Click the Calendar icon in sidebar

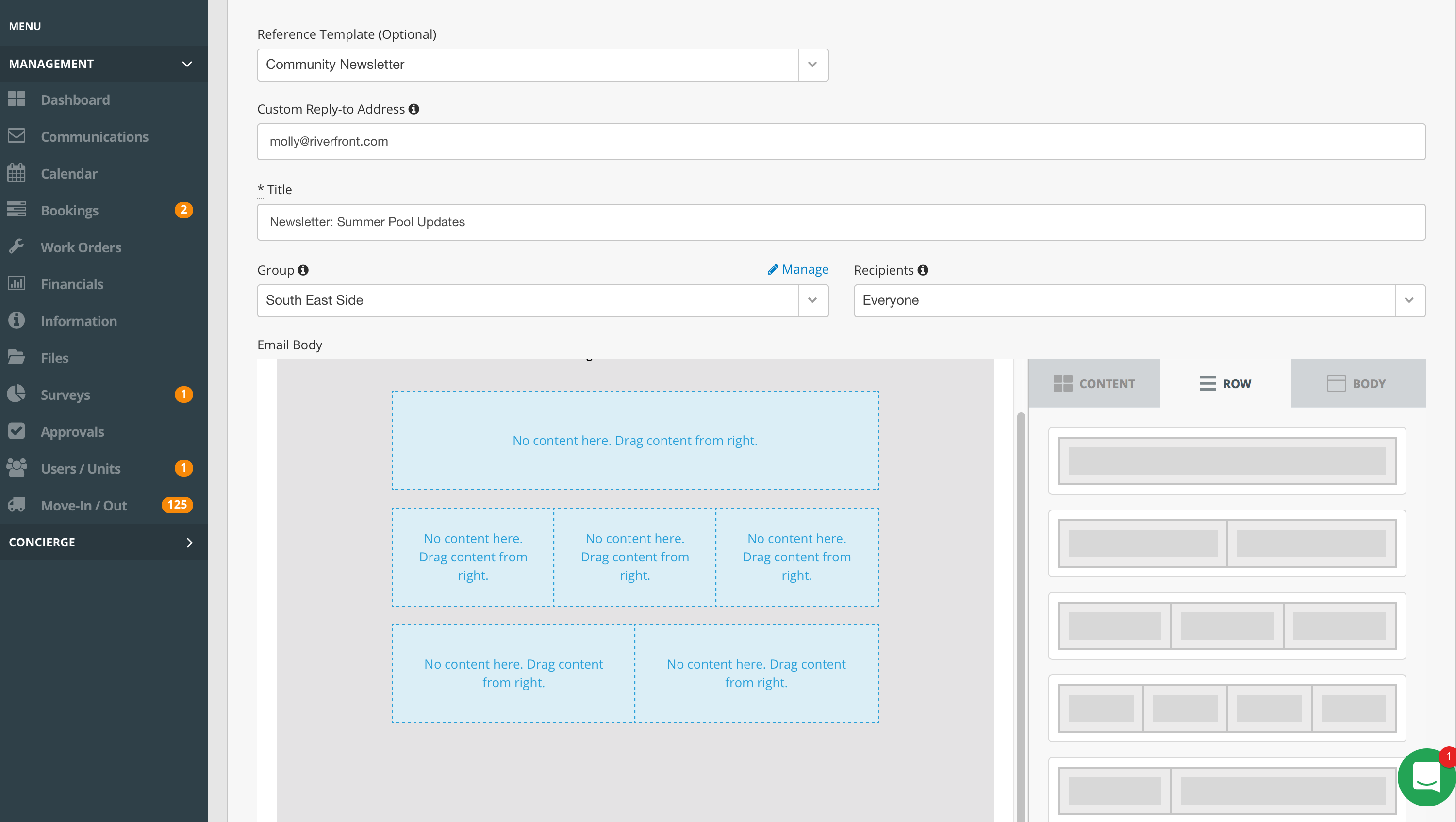click(x=17, y=173)
